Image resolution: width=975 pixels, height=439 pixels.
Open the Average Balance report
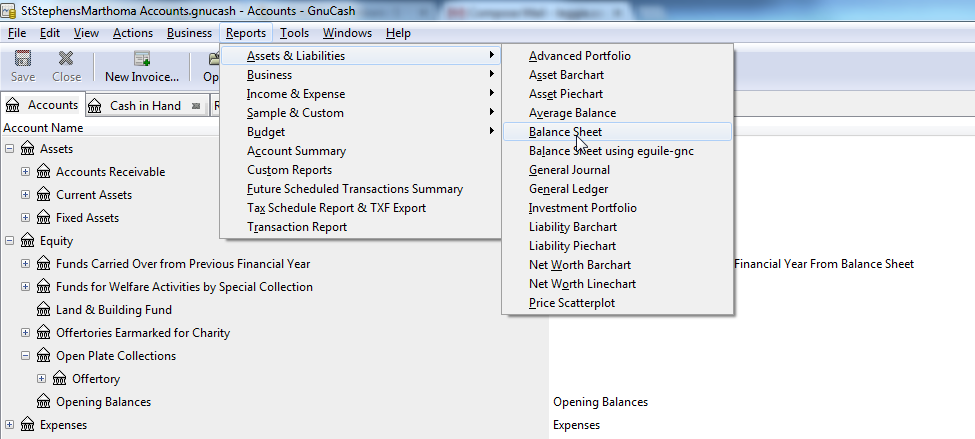point(617,113)
